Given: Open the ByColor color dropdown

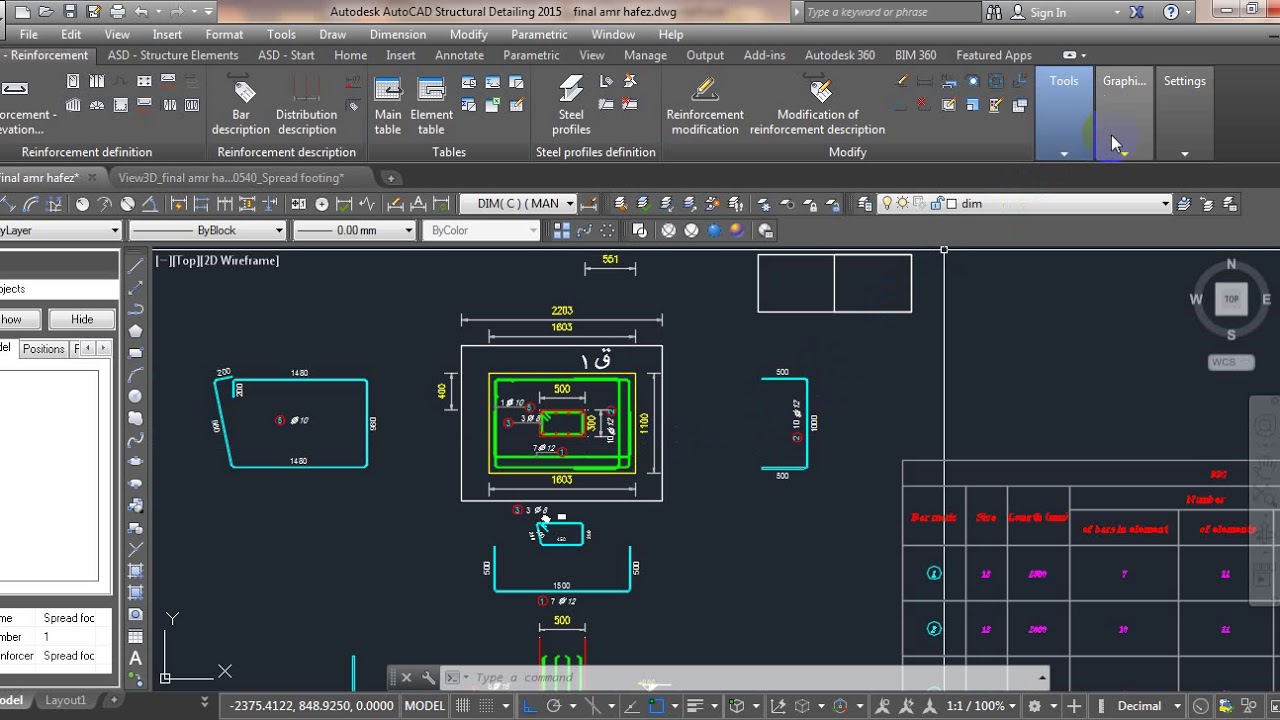Looking at the screenshot, I should [x=482, y=230].
